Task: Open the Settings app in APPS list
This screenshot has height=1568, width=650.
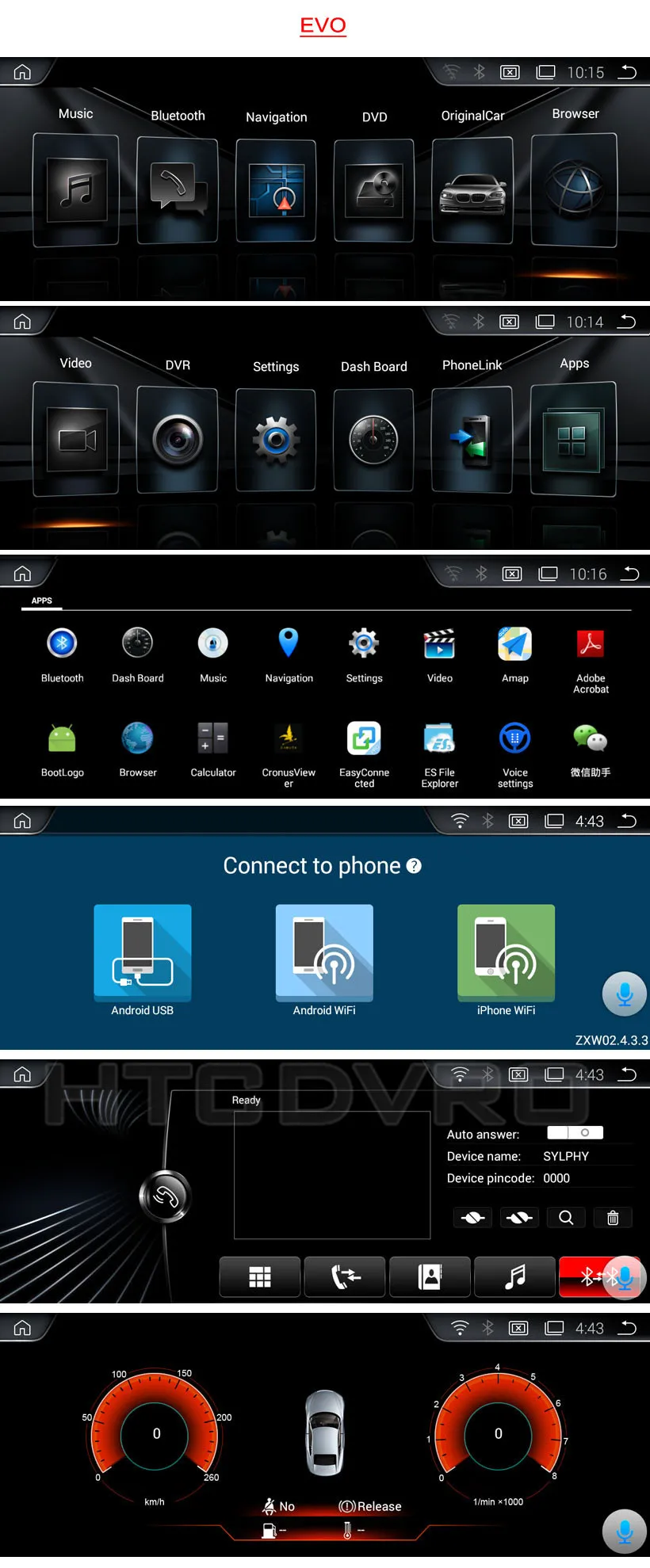Action: coord(364,654)
